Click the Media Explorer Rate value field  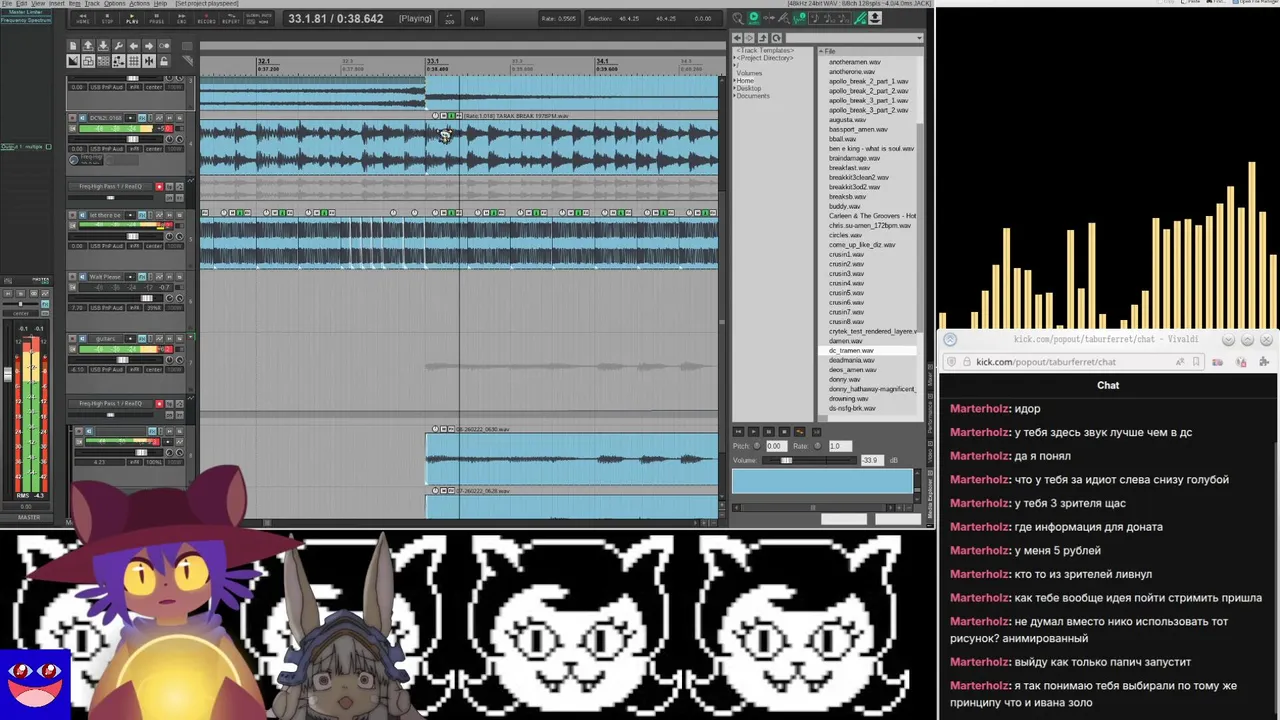(840, 446)
